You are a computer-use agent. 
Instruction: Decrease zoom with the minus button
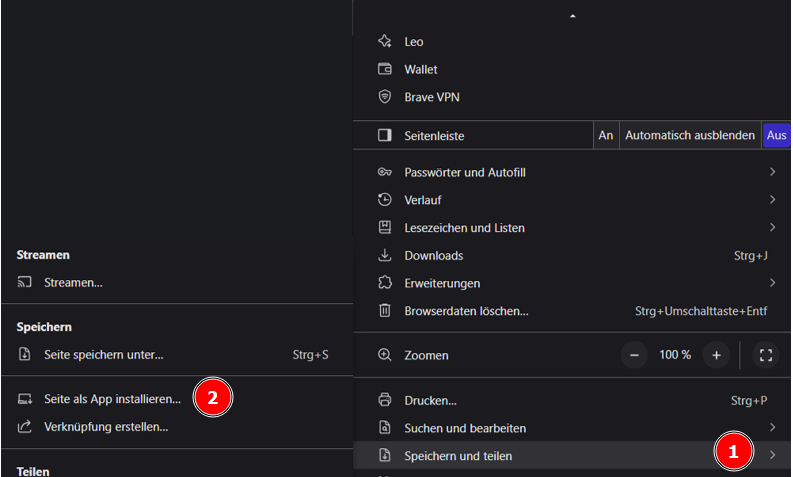click(x=635, y=355)
